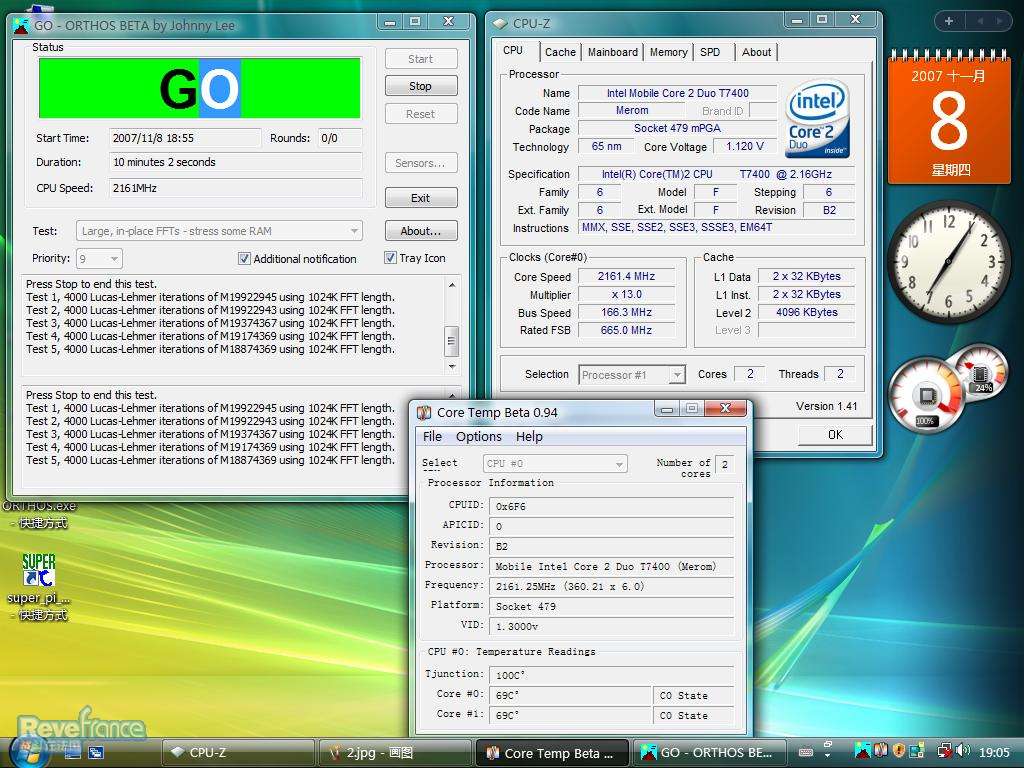Click the Intel Core 2 Duo logo
Screen dimensions: 1024x768
coord(817,120)
